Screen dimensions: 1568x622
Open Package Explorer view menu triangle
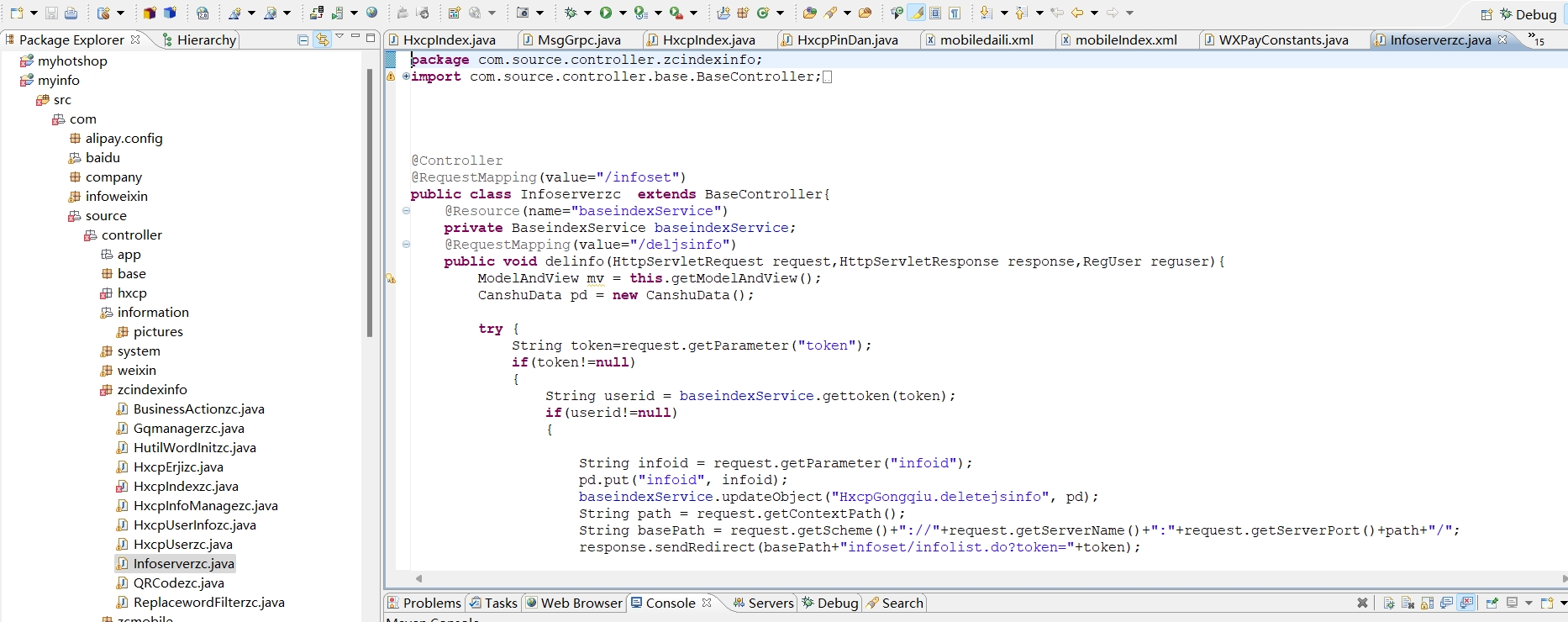(339, 37)
